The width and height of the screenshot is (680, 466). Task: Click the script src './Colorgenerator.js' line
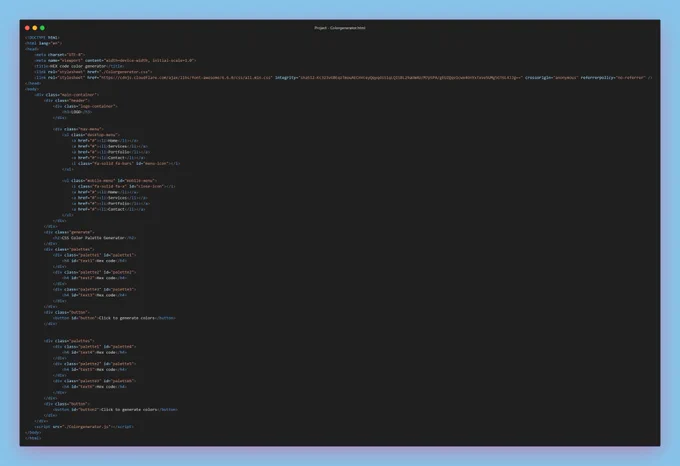coord(84,427)
